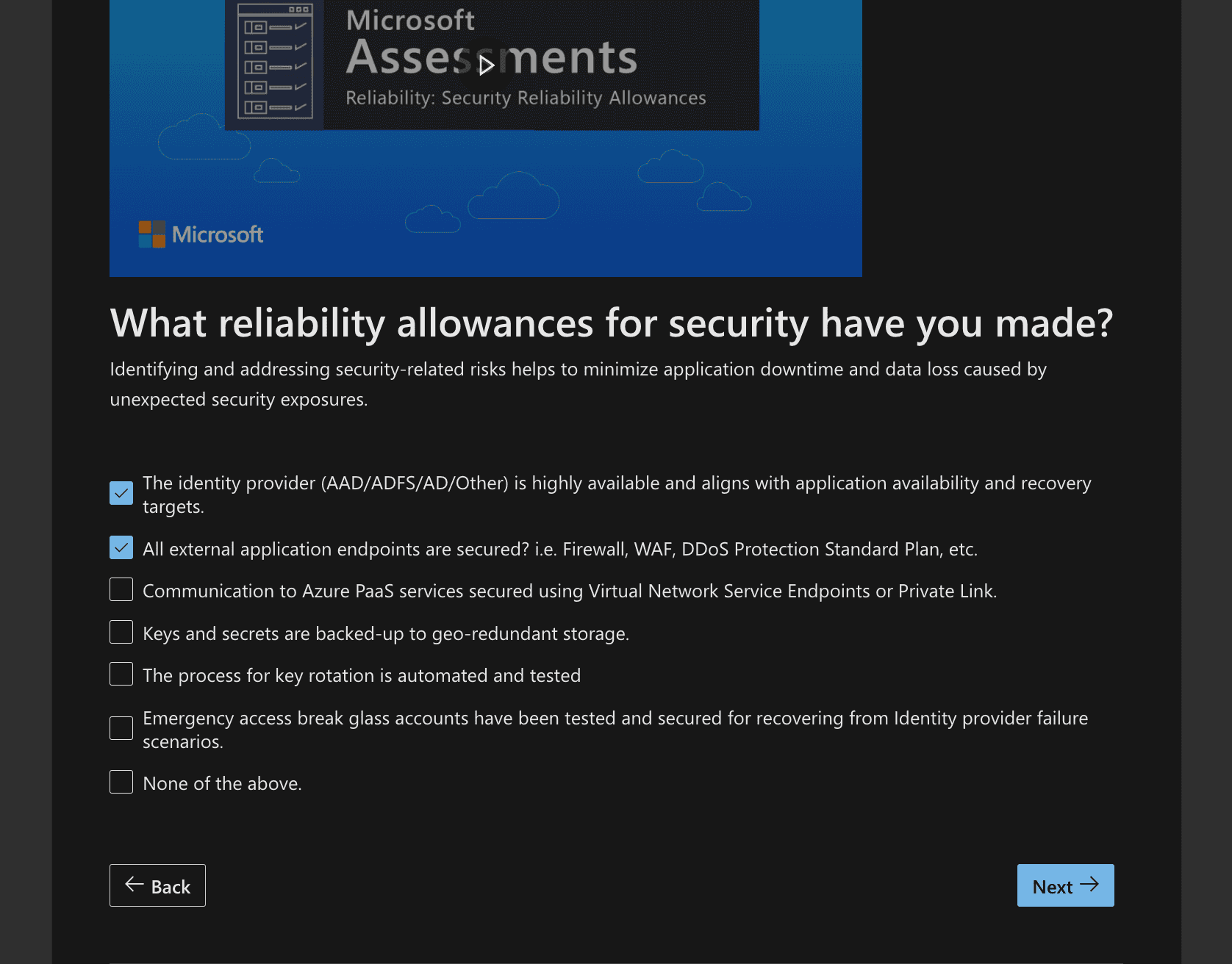Image resolution: width=1232 pixels, height=964 pixels.
Task: Click the left arrow icon on Back
Action: pyautogui.click(x=135, y=885)
